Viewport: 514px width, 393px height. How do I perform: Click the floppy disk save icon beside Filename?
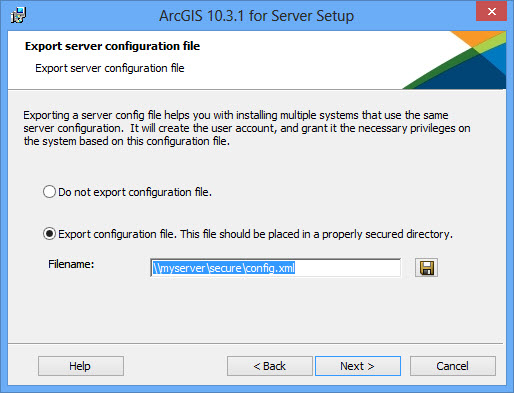[426, 268]
